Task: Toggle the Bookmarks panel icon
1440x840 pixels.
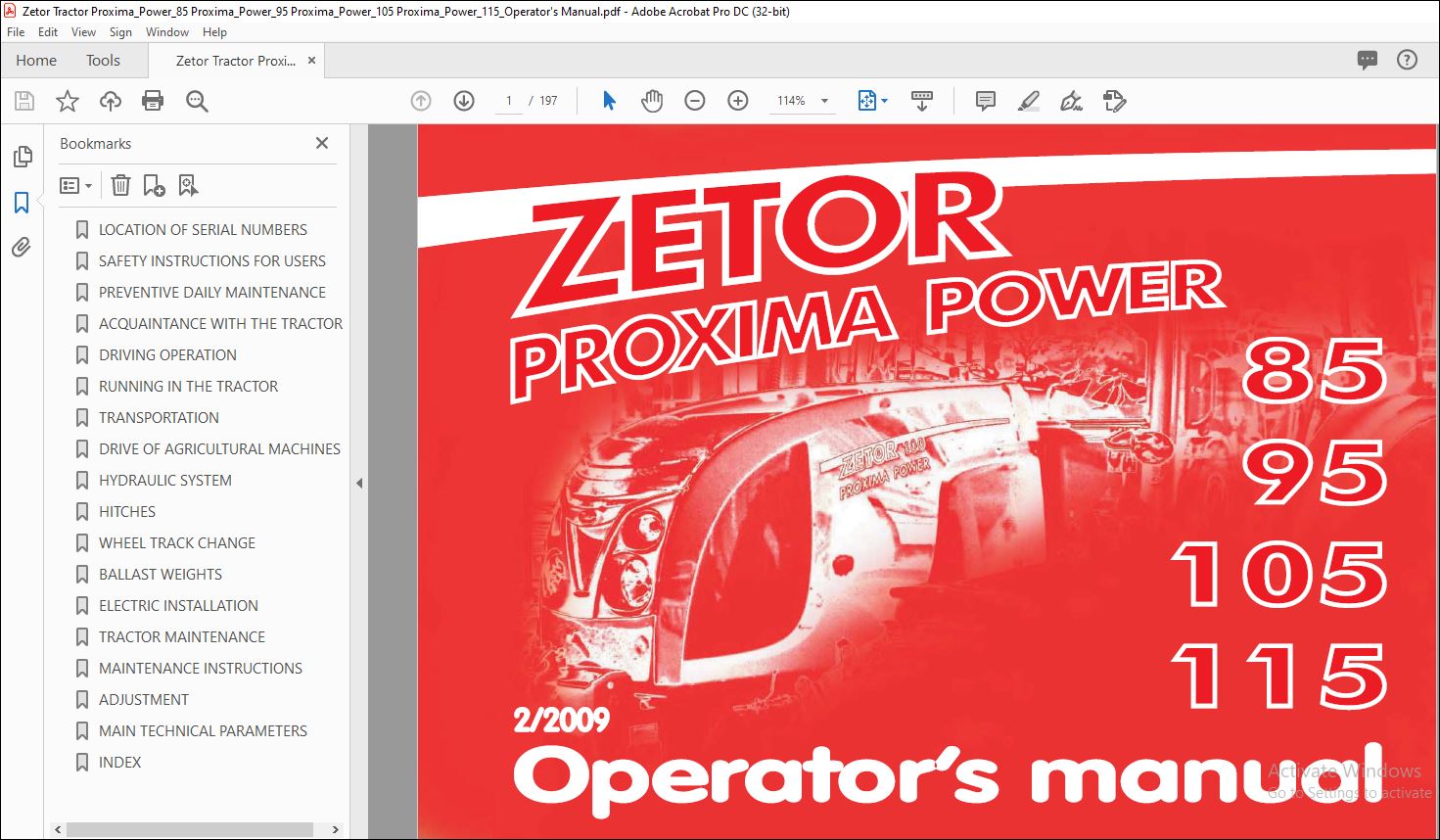Action: click(22, 203)
